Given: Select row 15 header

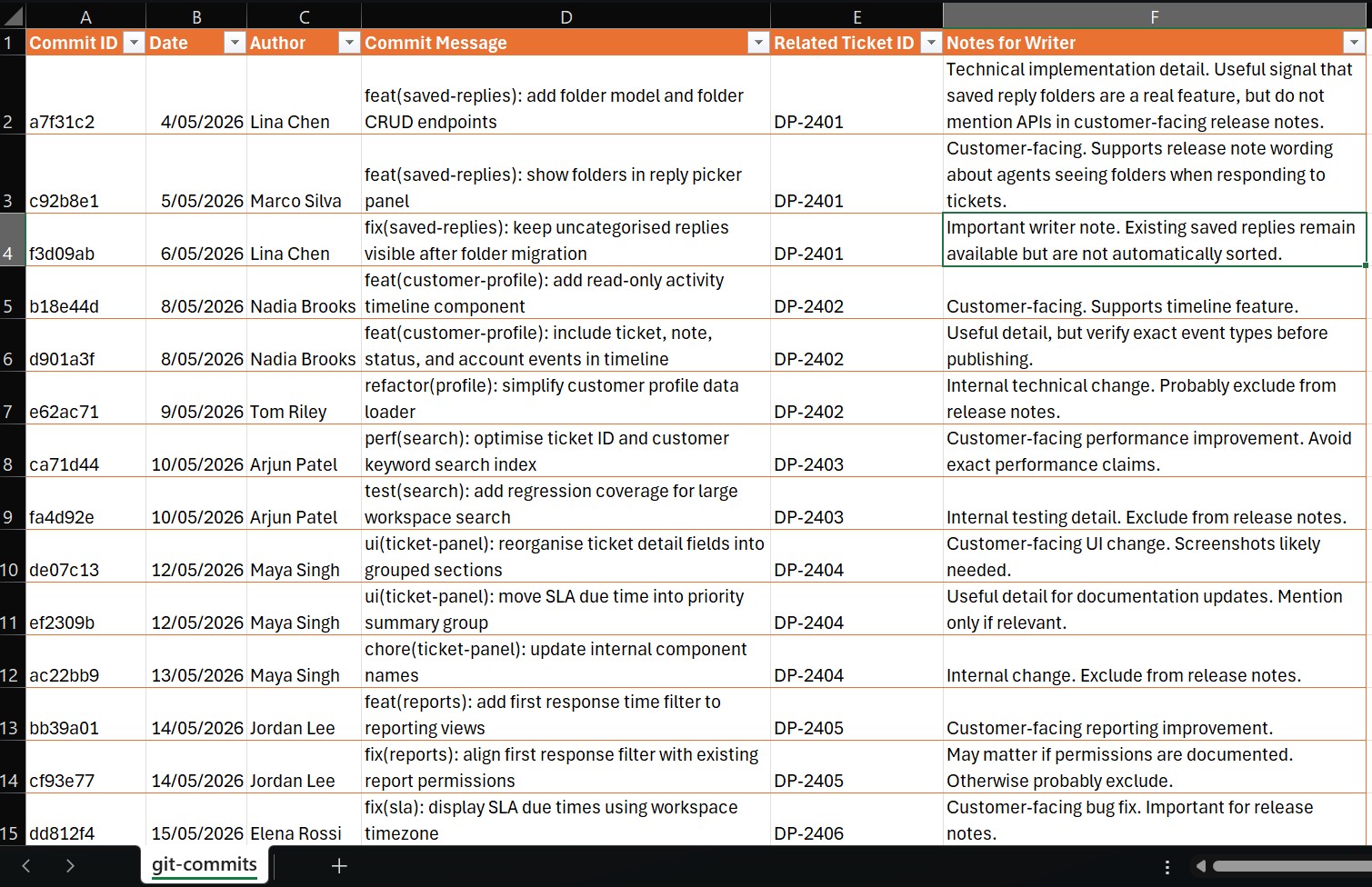Looking at the screenshot, I should pyautogui.click(x=13, y=820).
